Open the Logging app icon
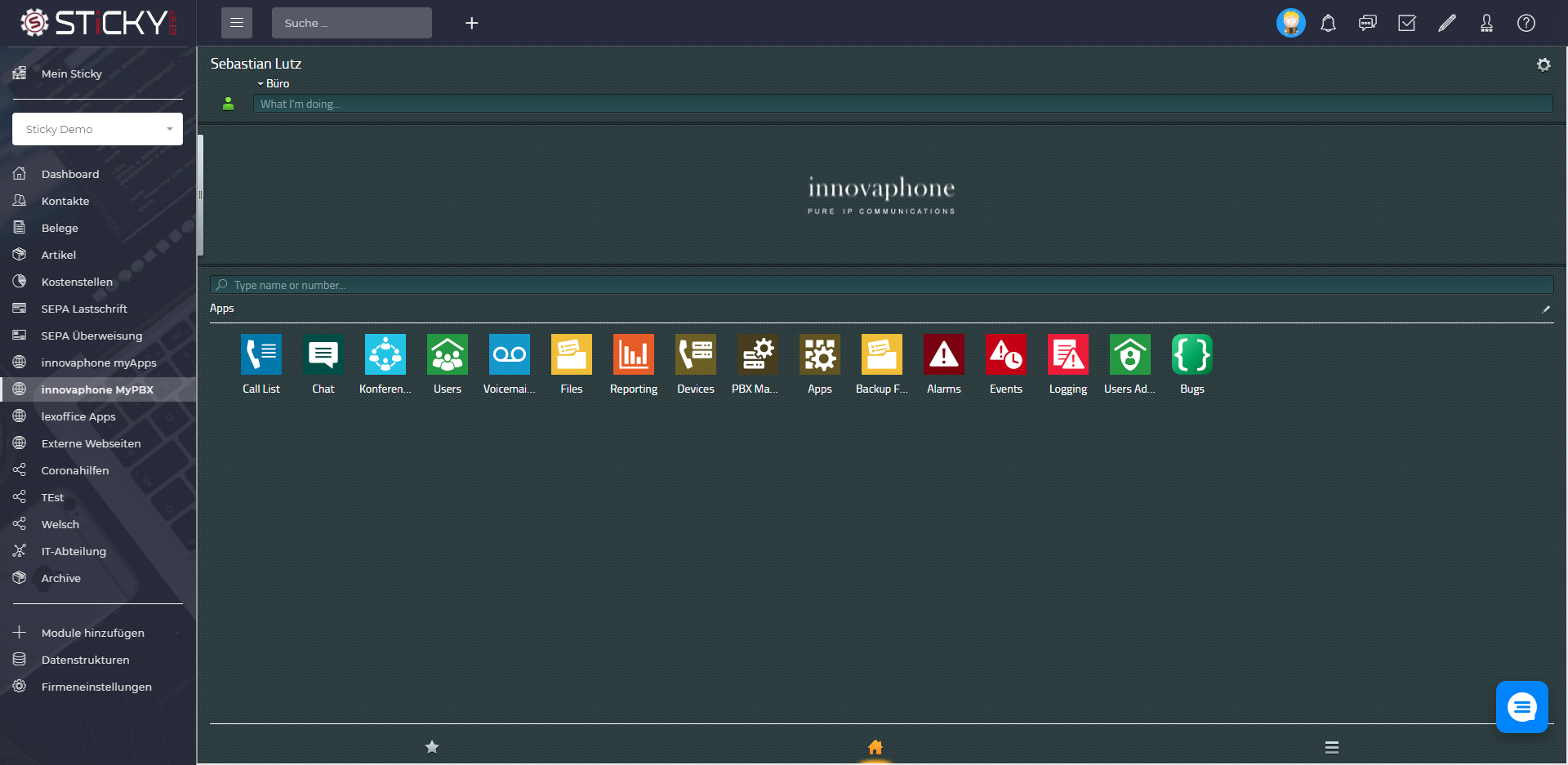1568x765 pixels. [x=1068, y=354]
